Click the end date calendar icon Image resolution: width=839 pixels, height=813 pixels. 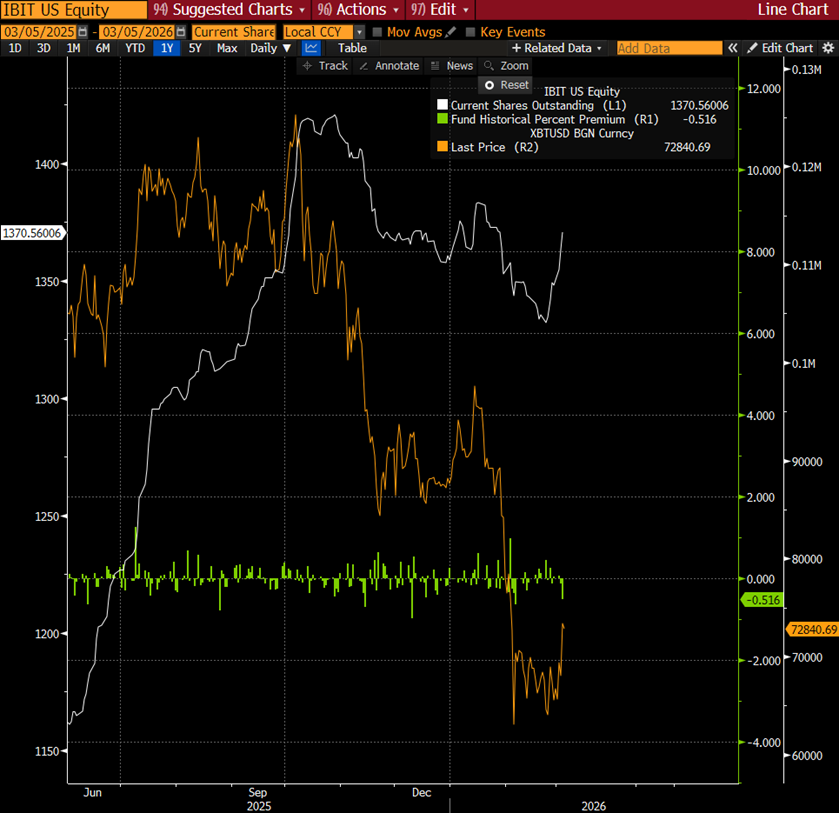tap(181, 32)
